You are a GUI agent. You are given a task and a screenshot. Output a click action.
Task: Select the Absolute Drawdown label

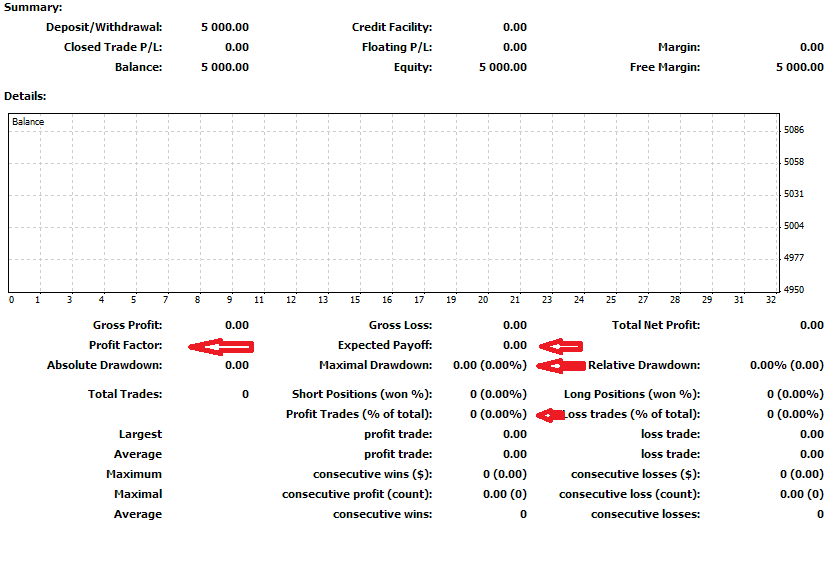pos(104,365)
